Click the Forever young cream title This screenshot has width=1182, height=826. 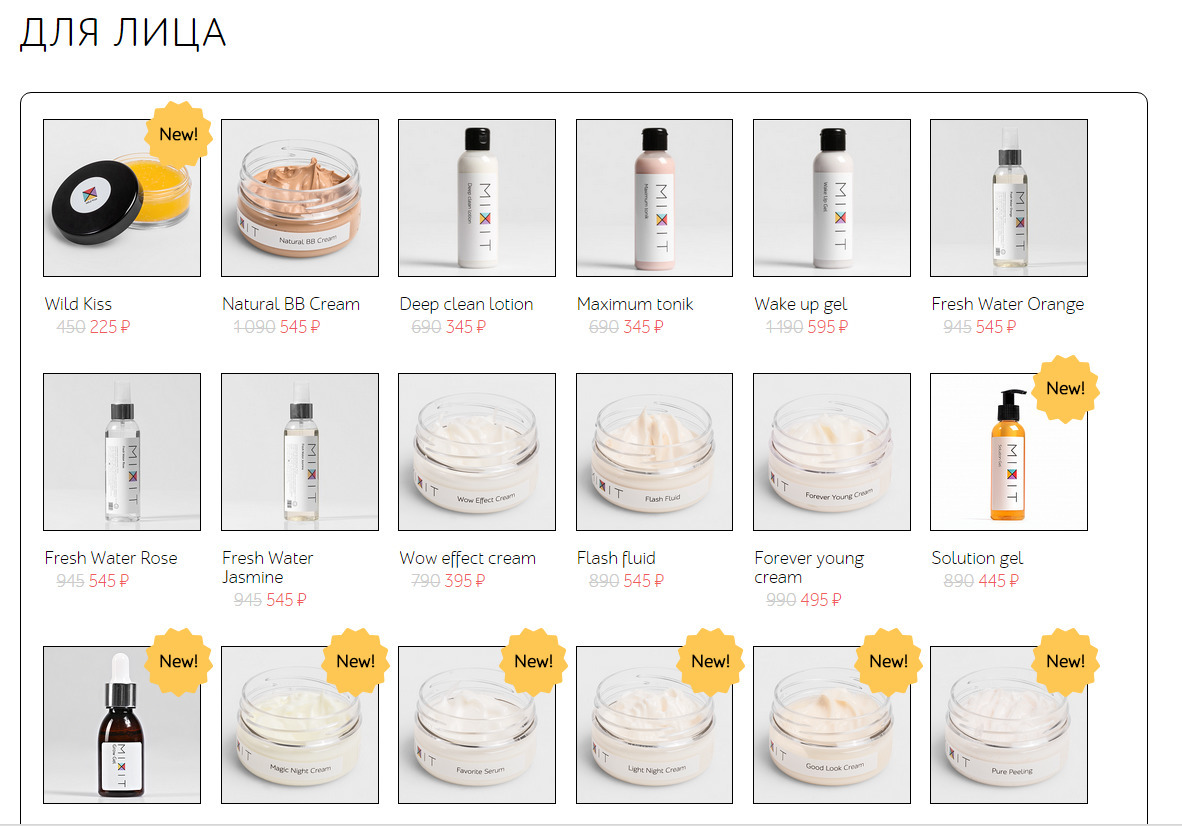pyautogui.click(x=809, y=567)
